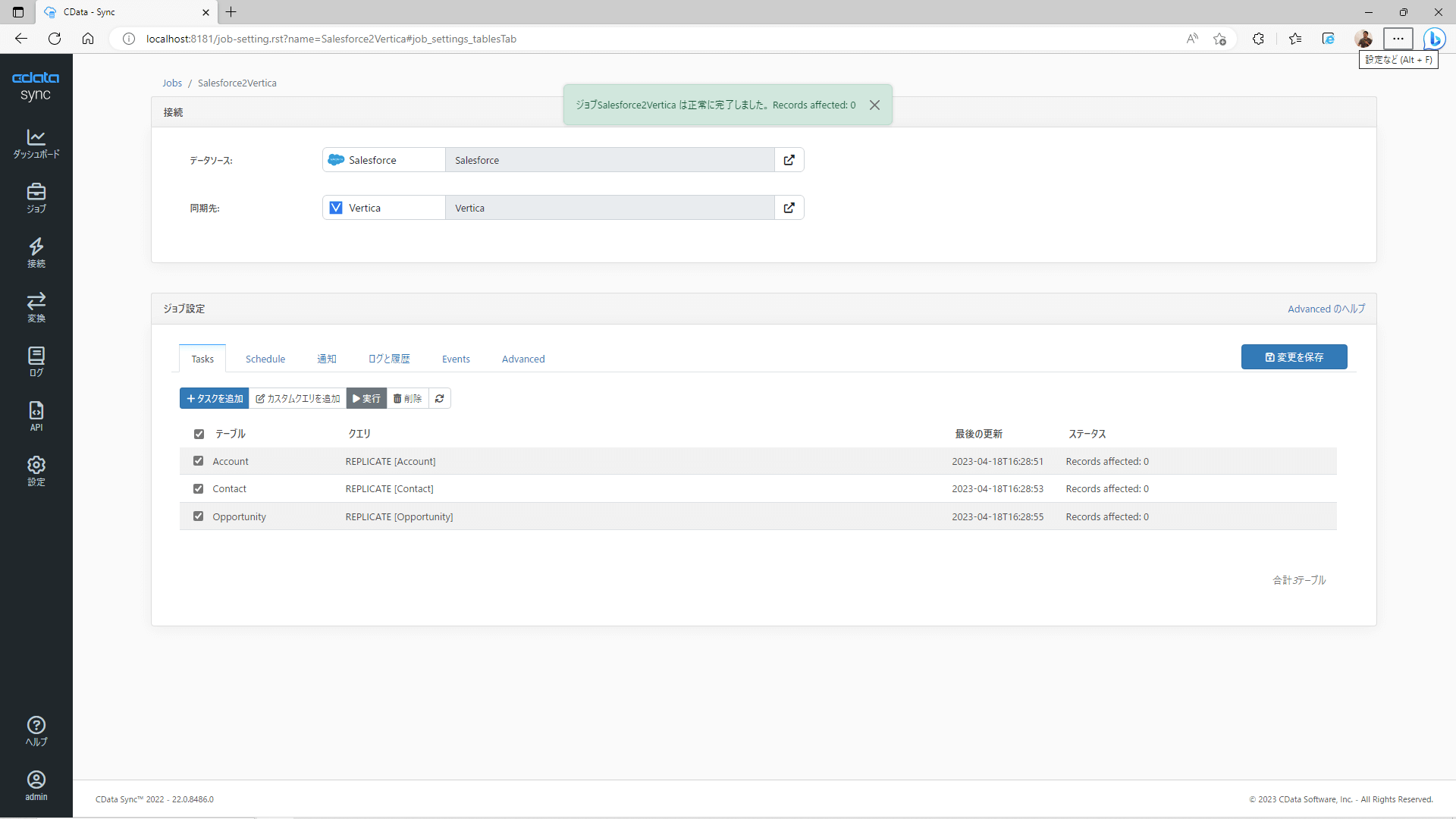Click the add task button
This screenshot has width=1456, height=819.
pos(215,398)
